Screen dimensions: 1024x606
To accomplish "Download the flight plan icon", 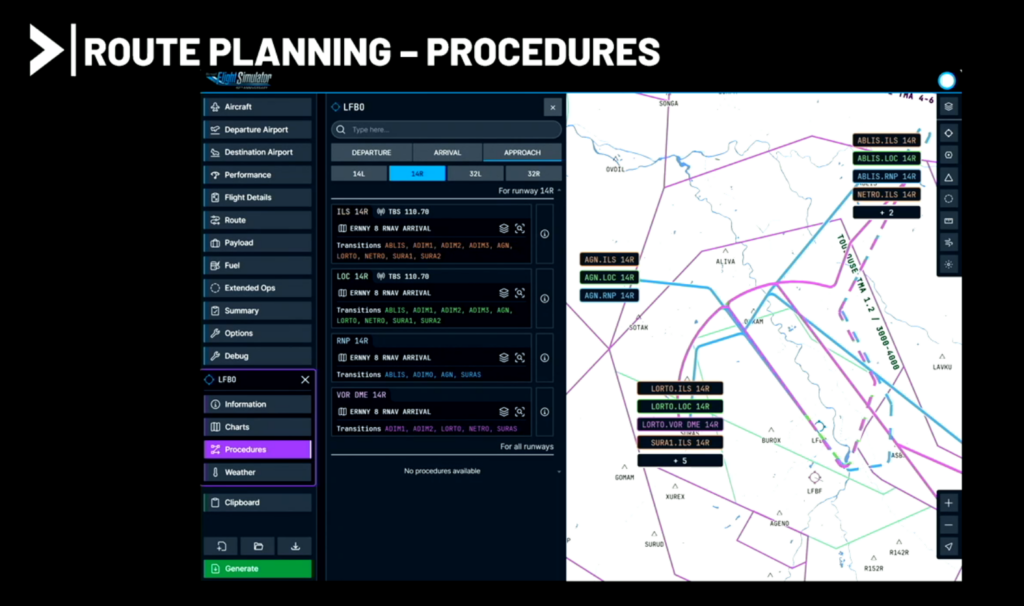I will (x=294, y=546).
